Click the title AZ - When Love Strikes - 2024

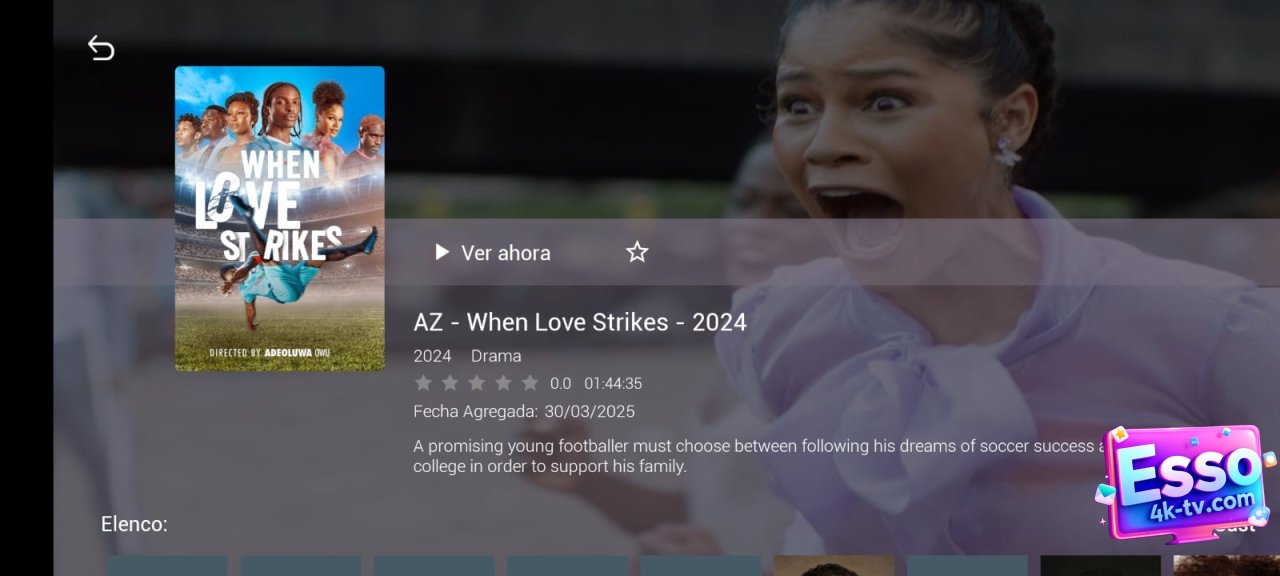click(580, 322)
